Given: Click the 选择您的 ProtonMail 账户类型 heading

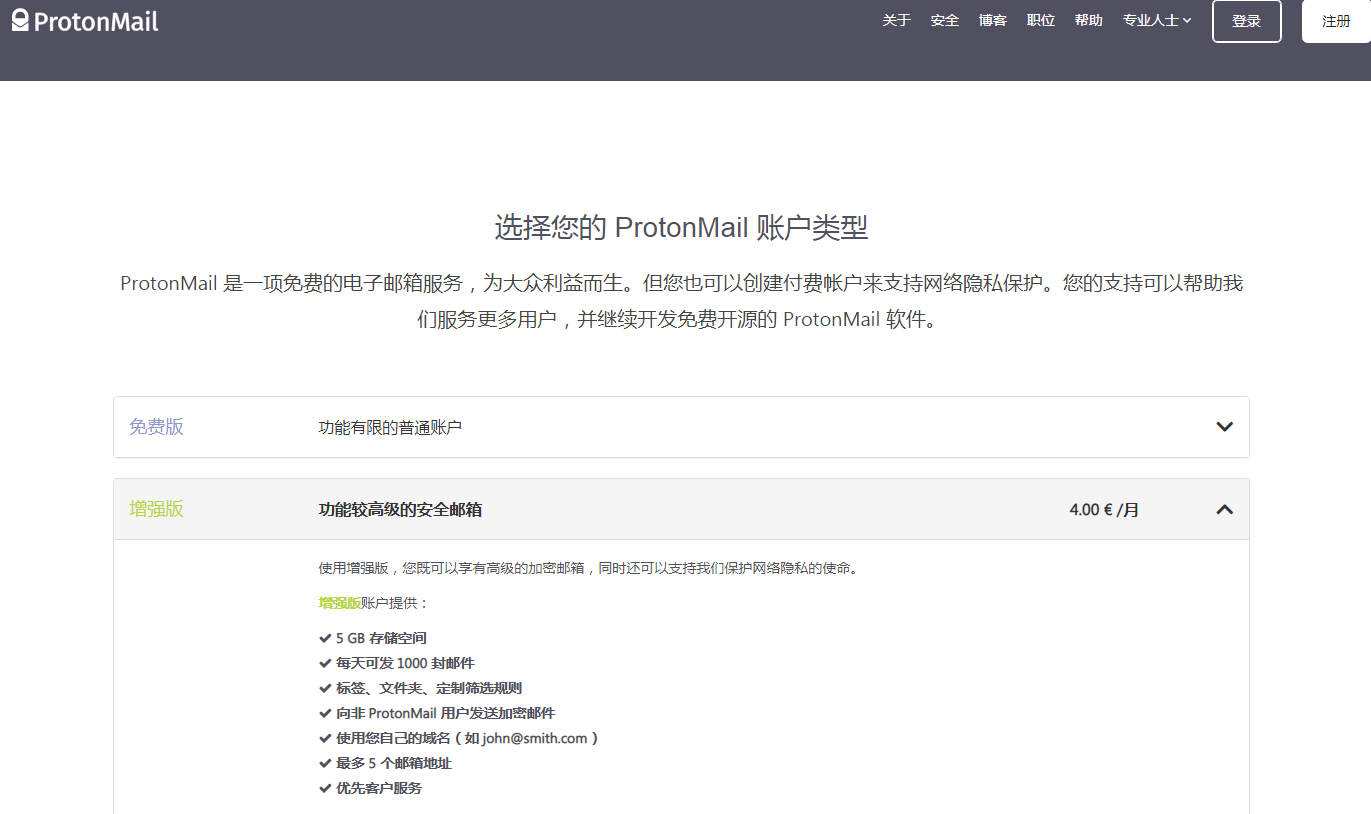Looking at the screenshot, I should tap(681, 227).
